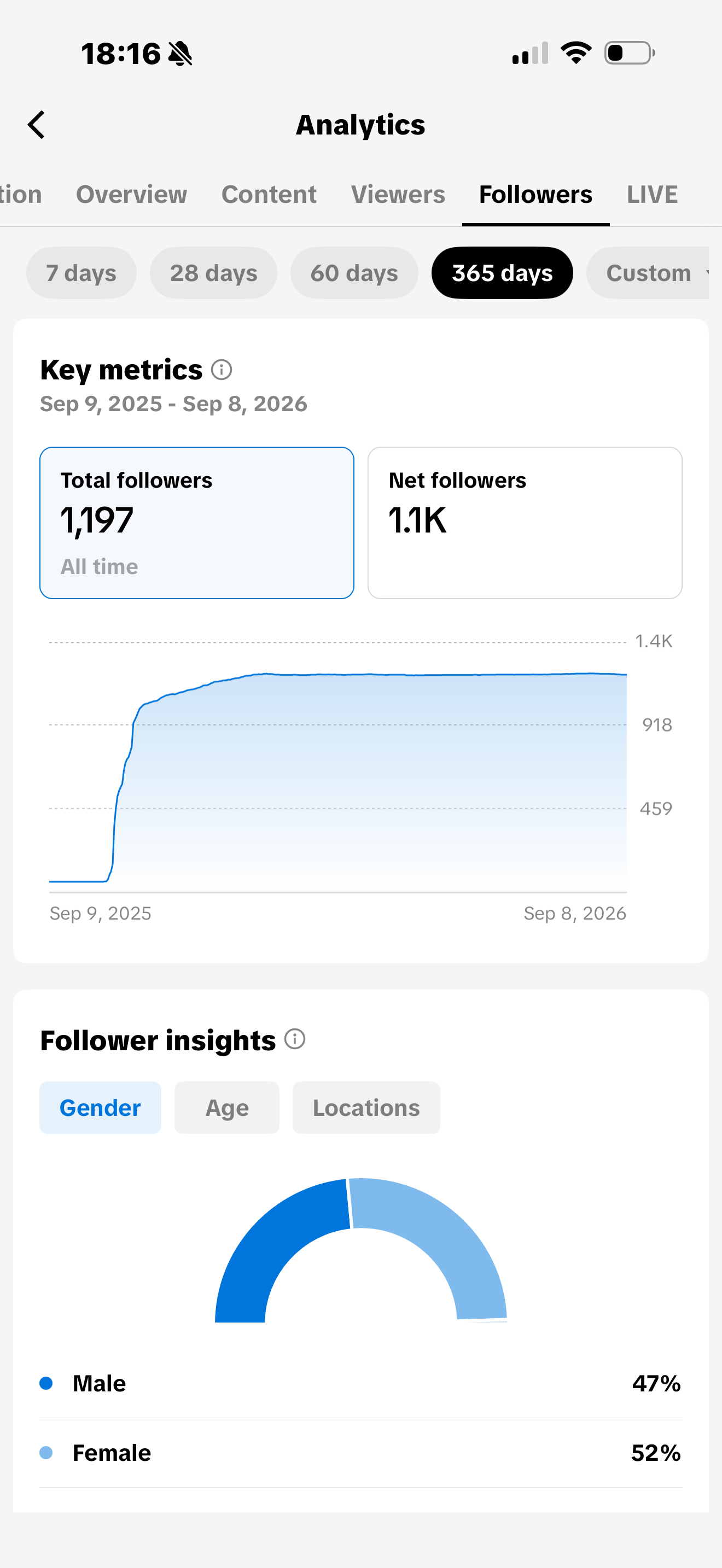Switch to the Viewers tab
722x1568 pixels.
coord(398,195)
